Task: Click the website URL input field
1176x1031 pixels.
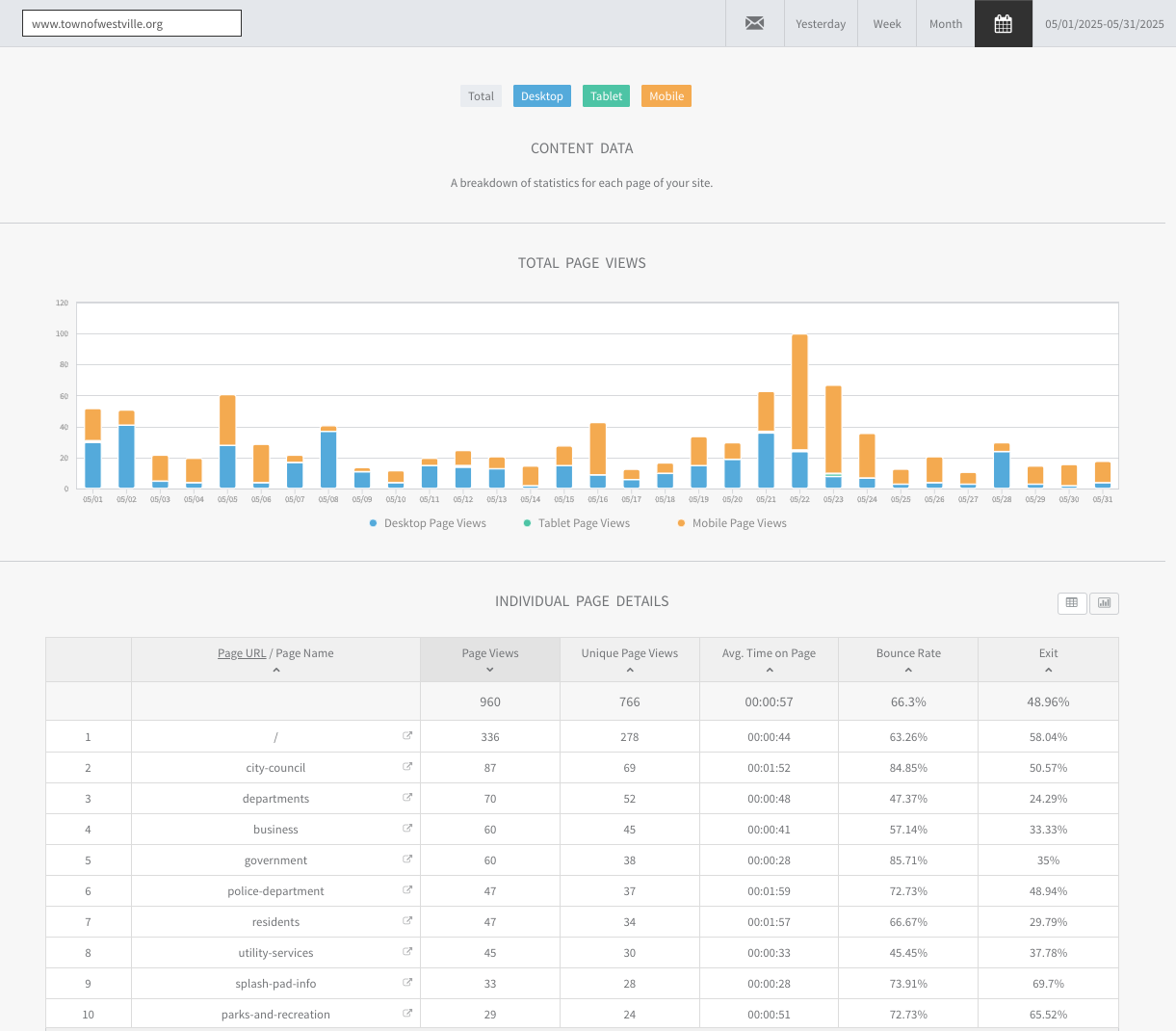Action: click(x=132, y=23)
